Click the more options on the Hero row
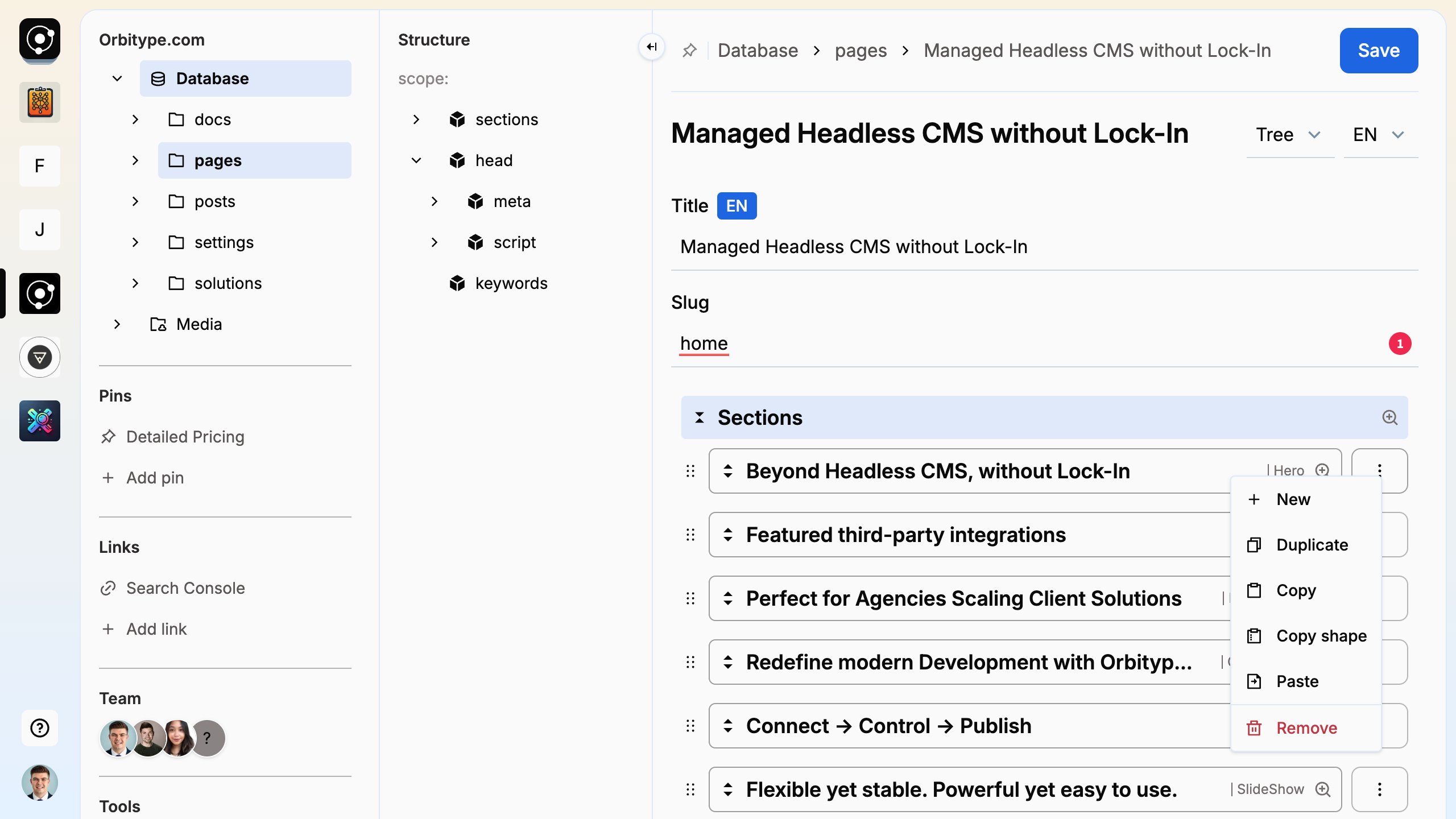The height and width of the screenshot is (819, 1456). coord(1380,470)
